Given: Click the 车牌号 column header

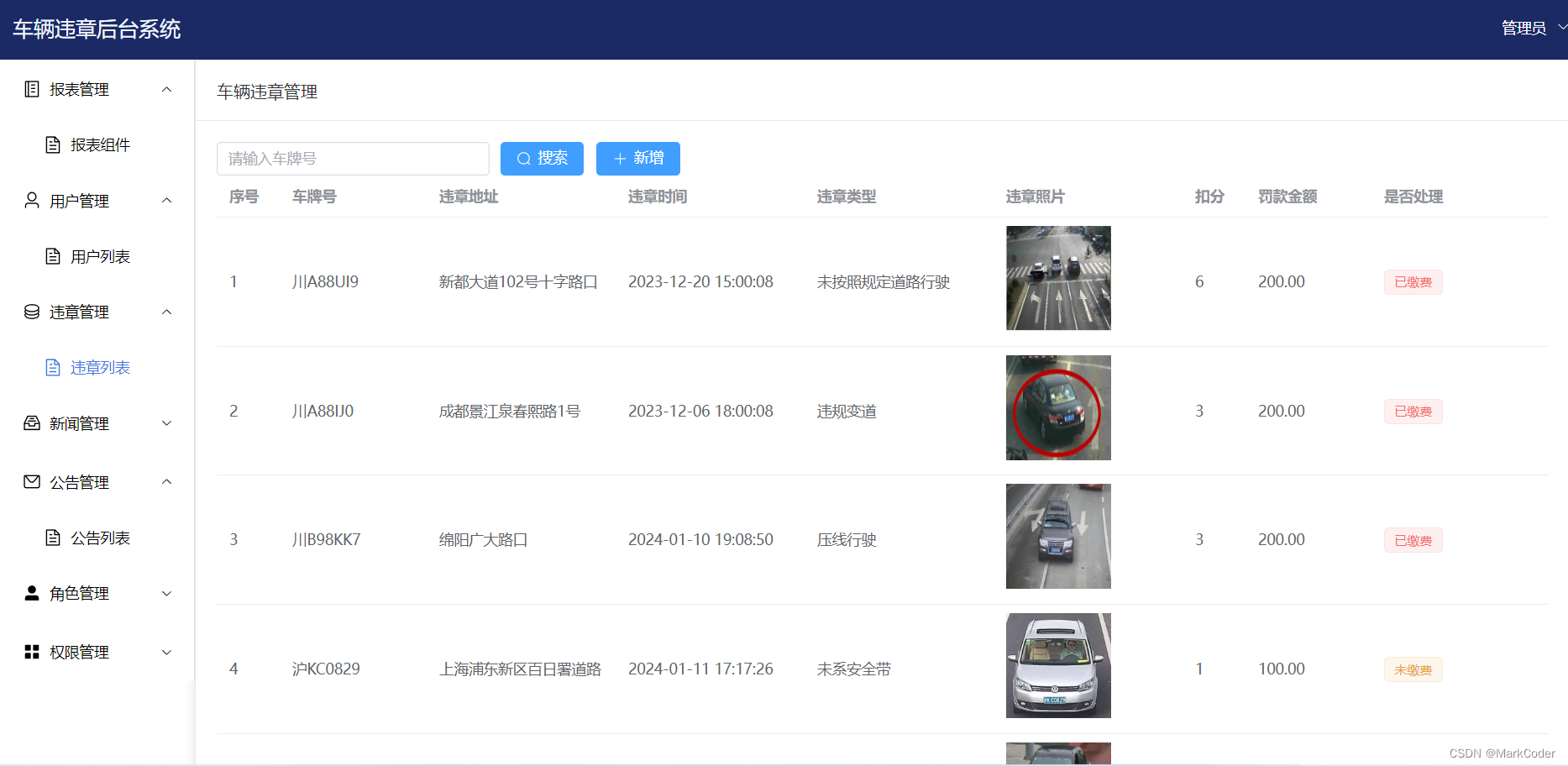Looking at the screenshot, I should [314, 197].
